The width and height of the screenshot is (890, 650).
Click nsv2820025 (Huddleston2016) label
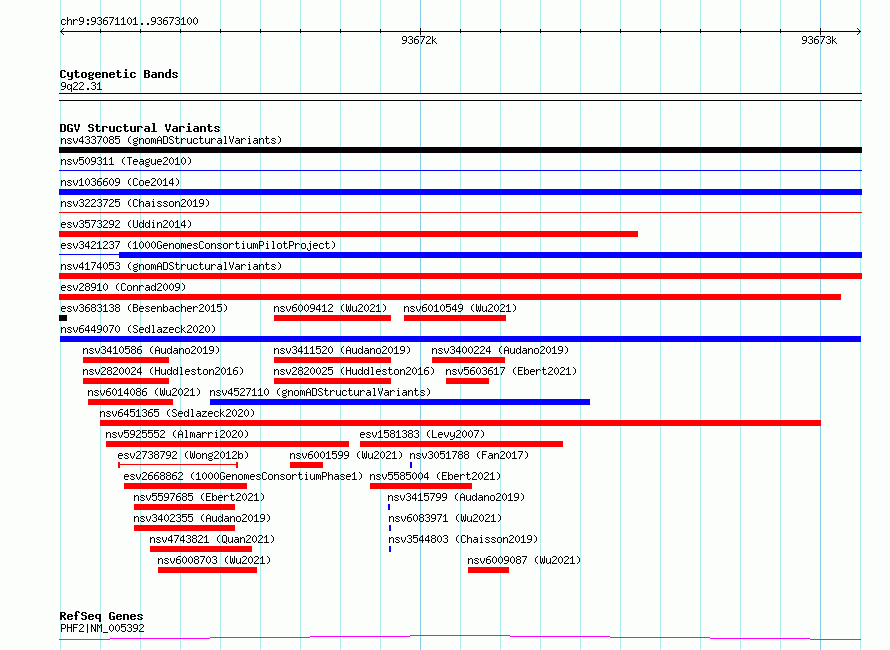pyautogui.click(x=354, y=371)
